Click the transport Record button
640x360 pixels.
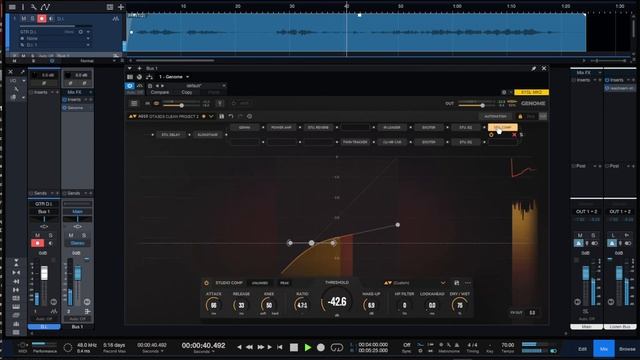pyautogui.click(x=321, y=347)
